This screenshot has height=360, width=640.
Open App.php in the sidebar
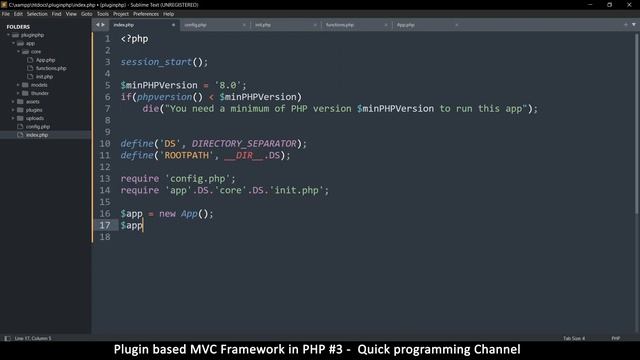(45, 60)
